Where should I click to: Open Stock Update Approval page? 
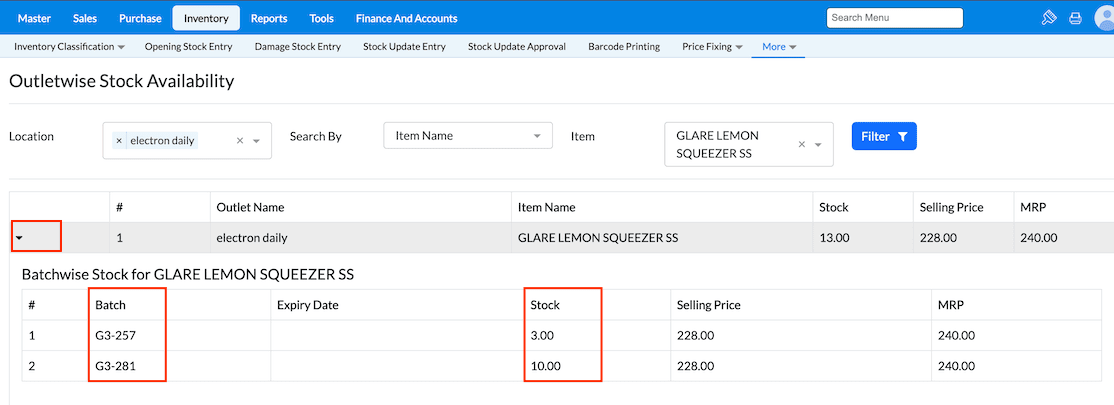click(x=517, y=46)
